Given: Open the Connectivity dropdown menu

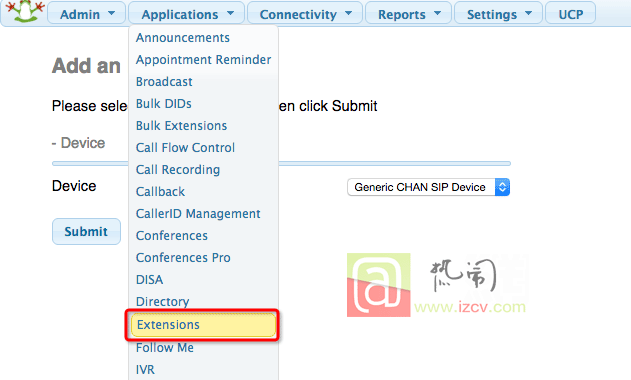Looking at the screenshot, I should pos(305,14).
